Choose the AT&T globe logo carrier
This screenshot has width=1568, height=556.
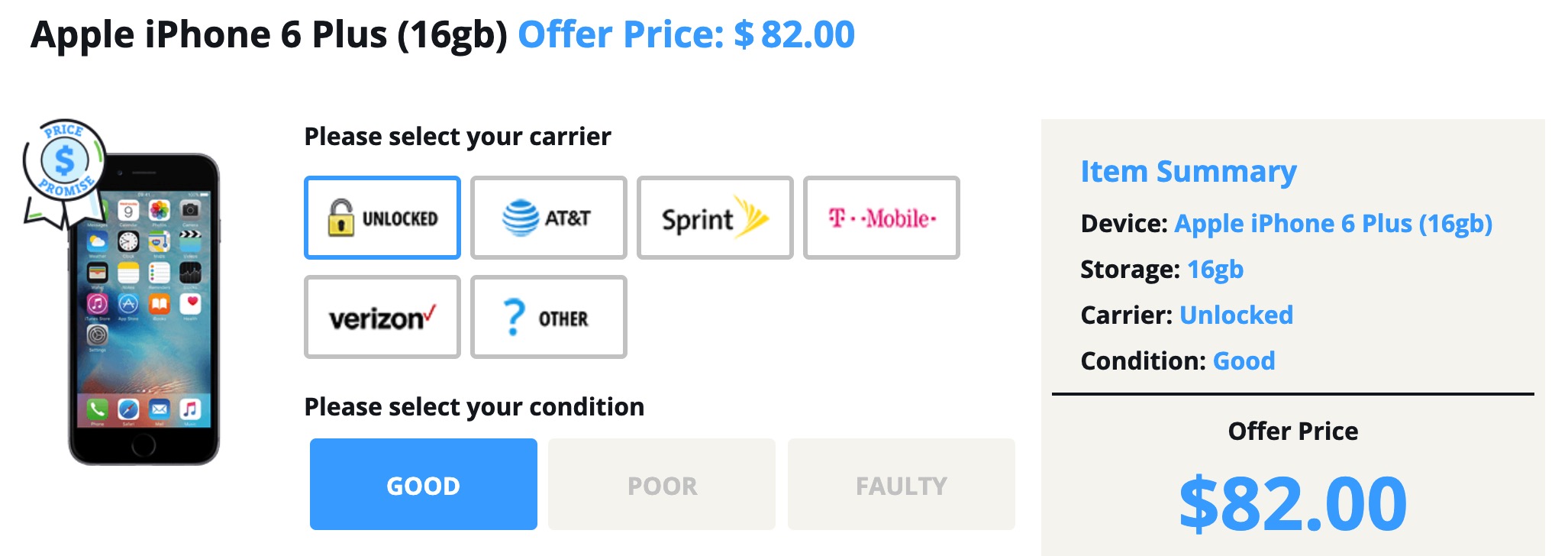(548, 218)
